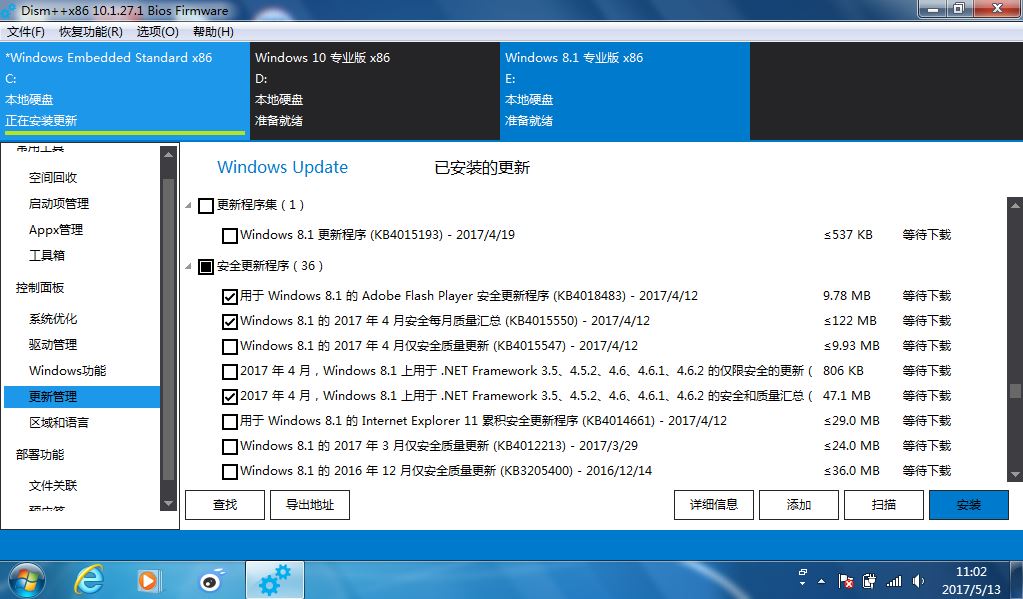Select 更新管理 in the sidebar
Image resolution: width=1023 pixels, height=599 pixels.
point(82,397)
